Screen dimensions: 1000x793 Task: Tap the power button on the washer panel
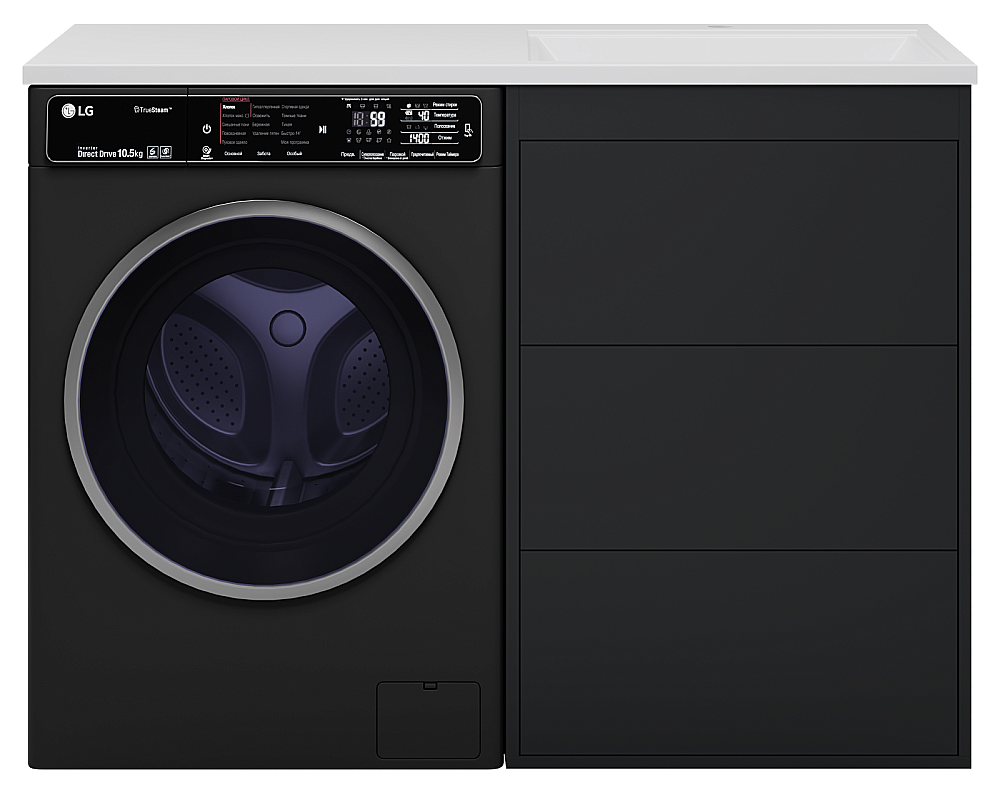point(207,129)
